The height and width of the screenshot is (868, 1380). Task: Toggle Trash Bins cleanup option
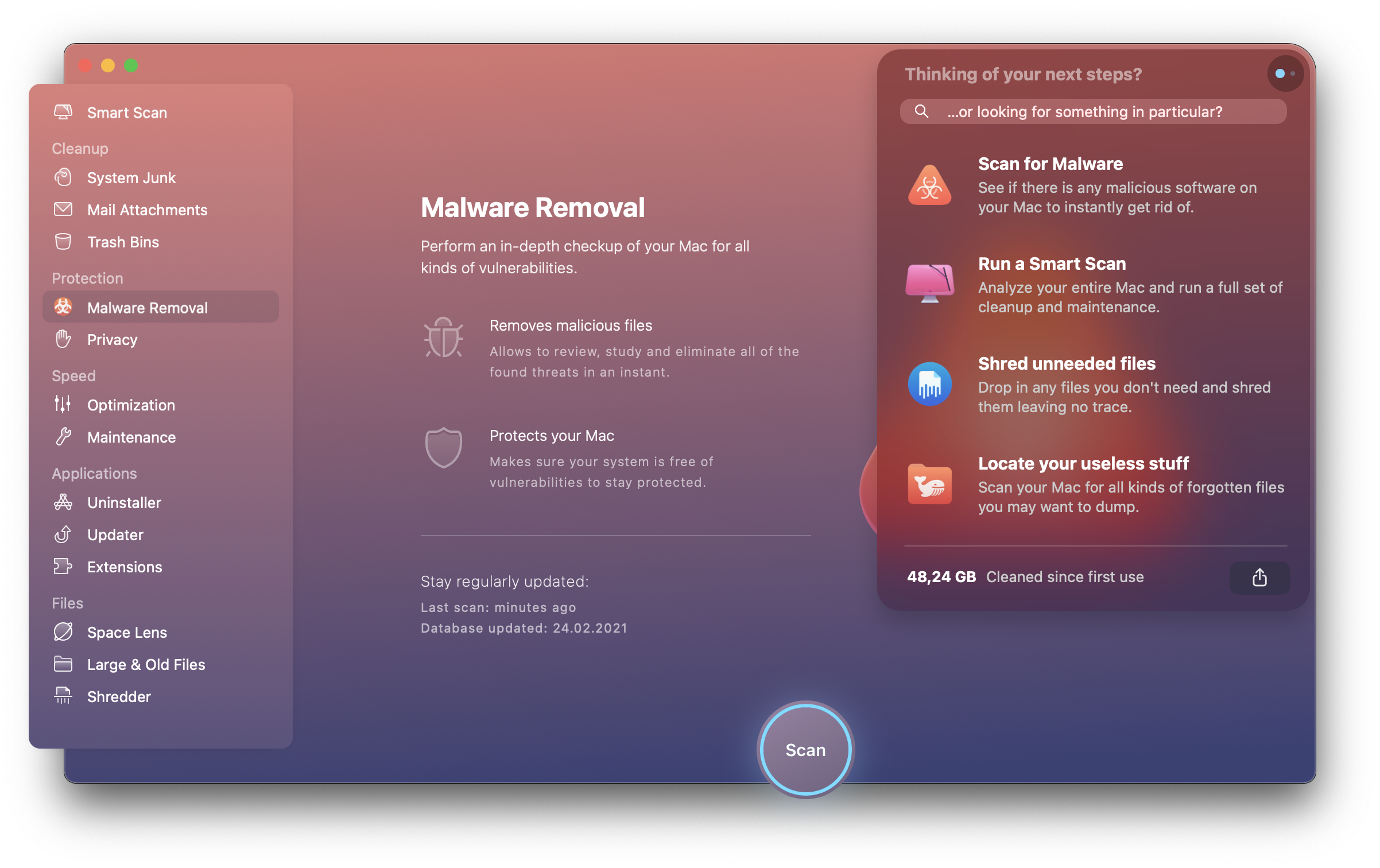tap(123, 242)
